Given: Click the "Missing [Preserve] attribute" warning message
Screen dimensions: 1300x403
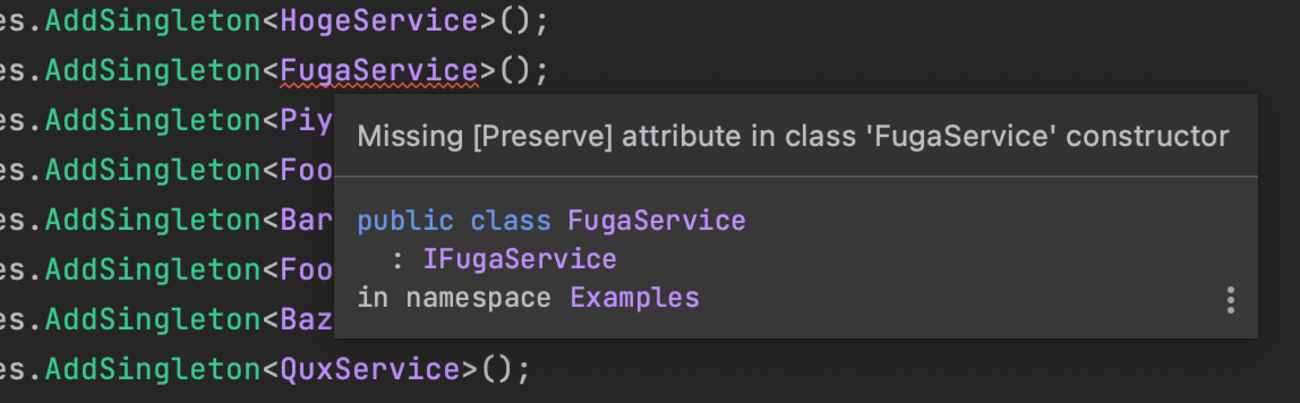Looking at the screenshot, I should click(792, 136).
